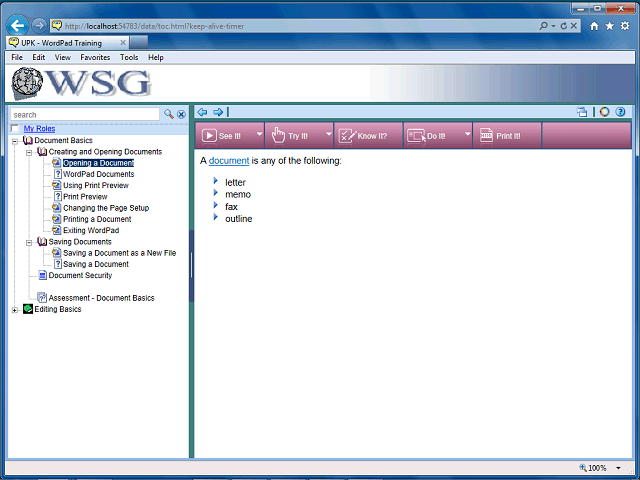Open the File menu
The width and height of the screenshot is (640, 480).
[17, 58]
